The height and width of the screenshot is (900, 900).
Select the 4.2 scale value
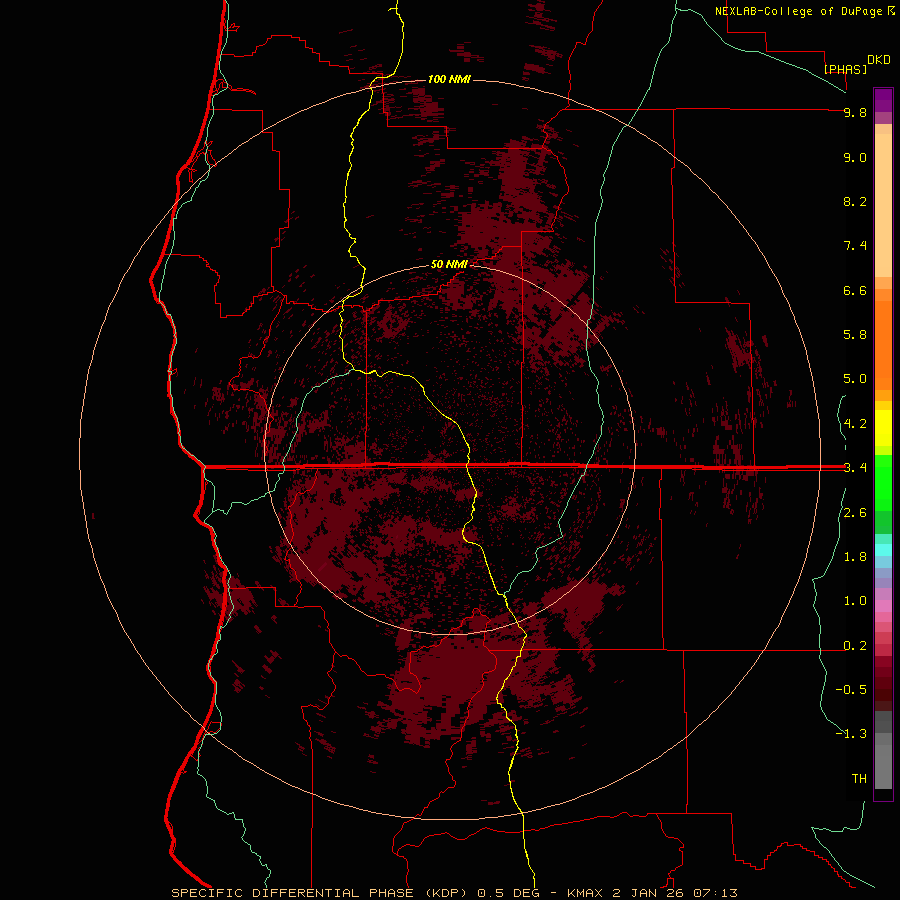(x=855, y=424)
